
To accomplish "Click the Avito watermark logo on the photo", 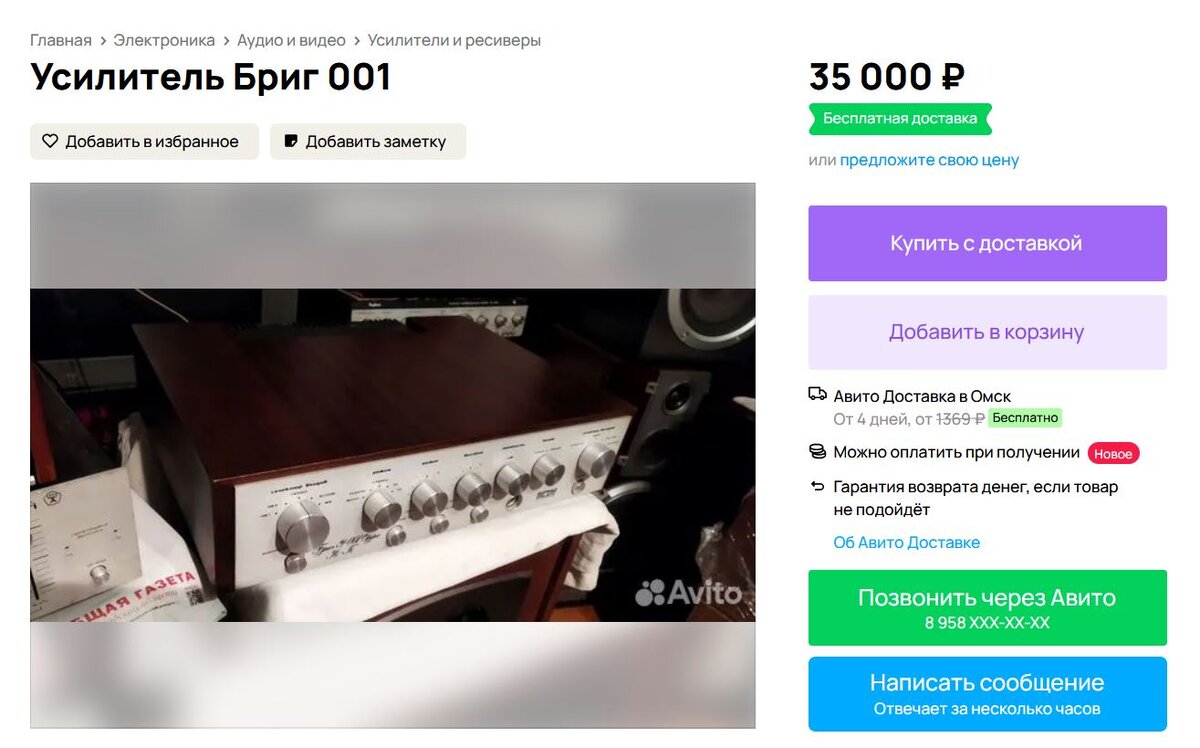I will 689,593.
